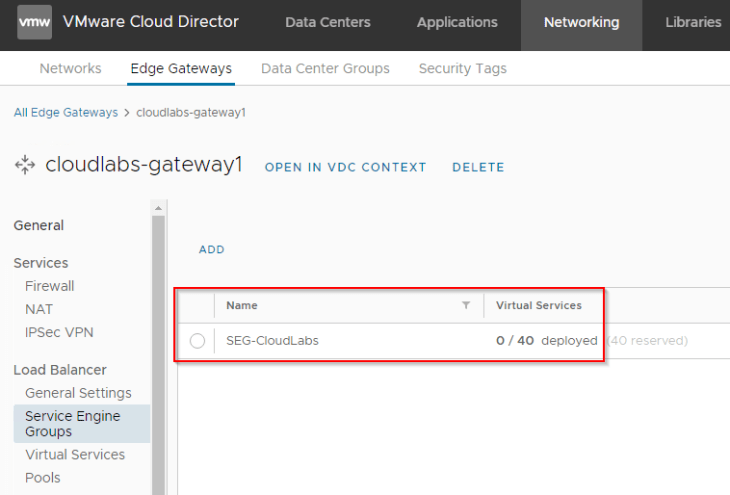
Task: Click the edge gateway icon beside cloudlabs-gateway1
Action: 25,165
